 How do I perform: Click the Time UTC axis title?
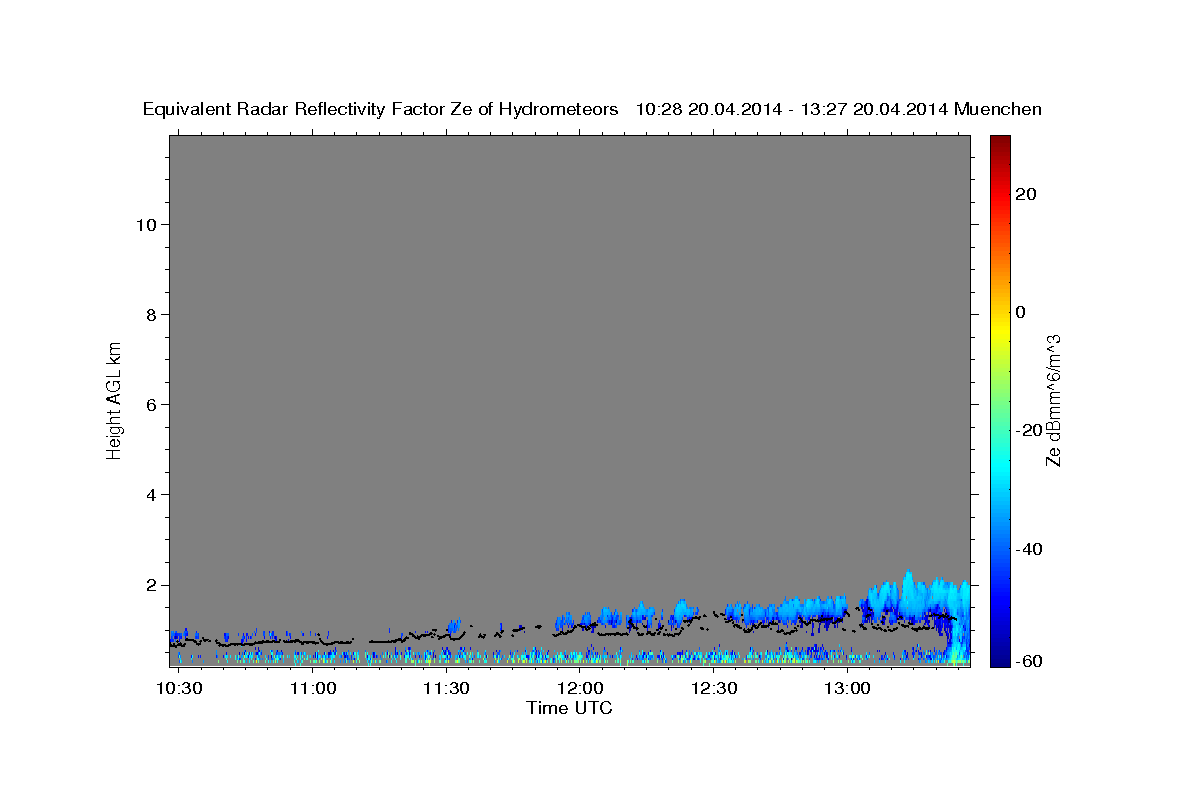coord(569,708)
